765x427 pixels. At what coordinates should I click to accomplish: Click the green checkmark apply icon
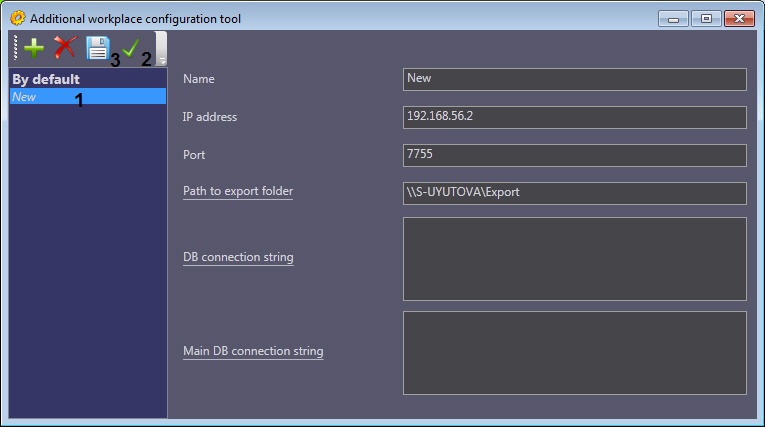130,48
